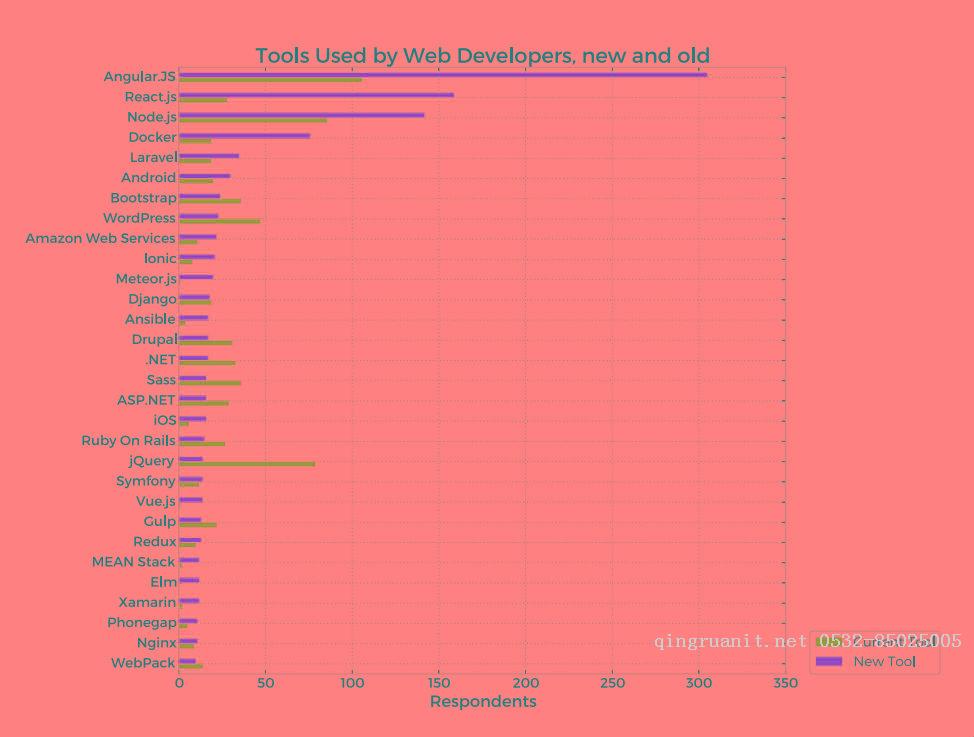Click the olive Current Tool bar for Bootstrap
Viewport: 974px width, 737px height.
tap(210, 201)
